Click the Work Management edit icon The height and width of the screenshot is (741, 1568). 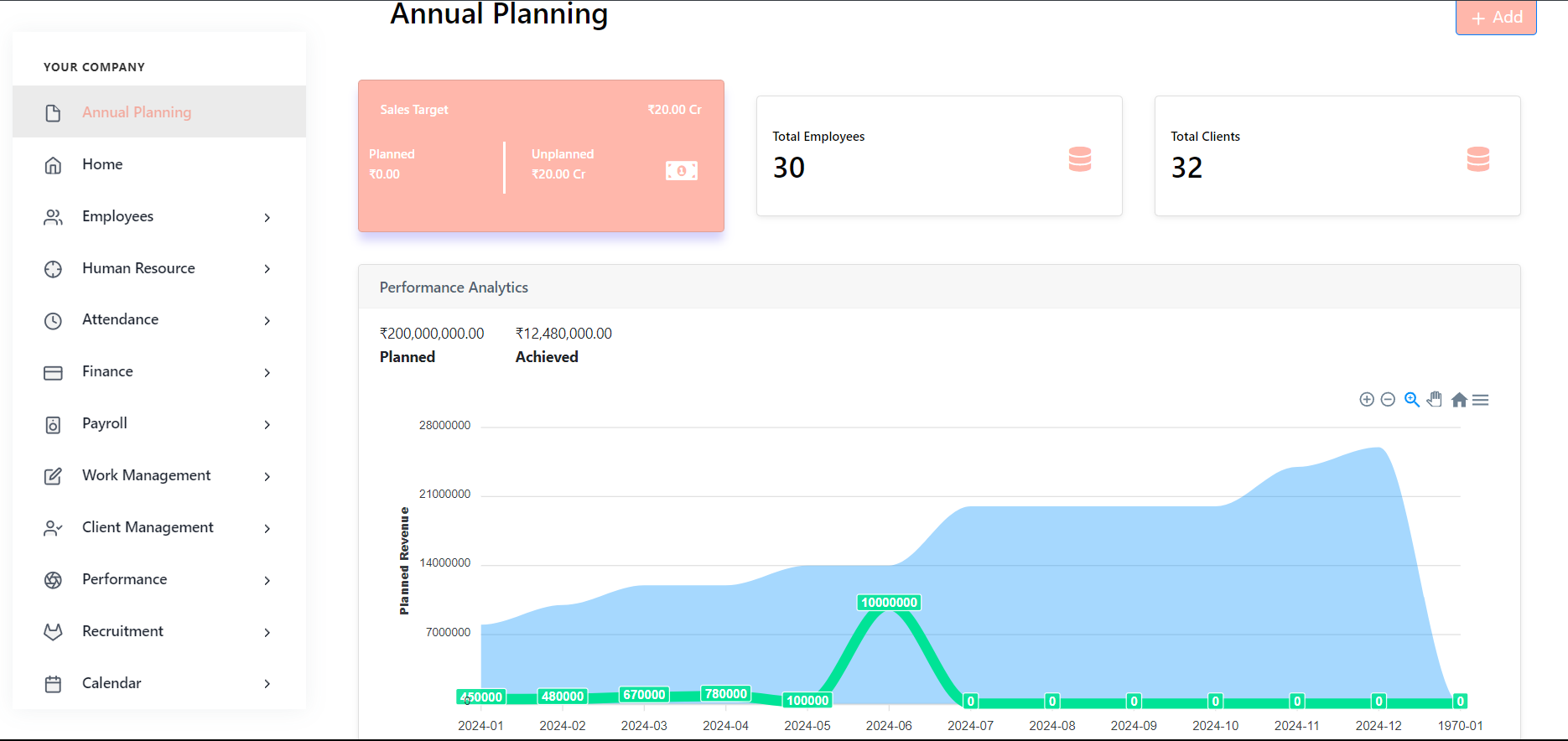pyautogui.click(x=53, y=476)
